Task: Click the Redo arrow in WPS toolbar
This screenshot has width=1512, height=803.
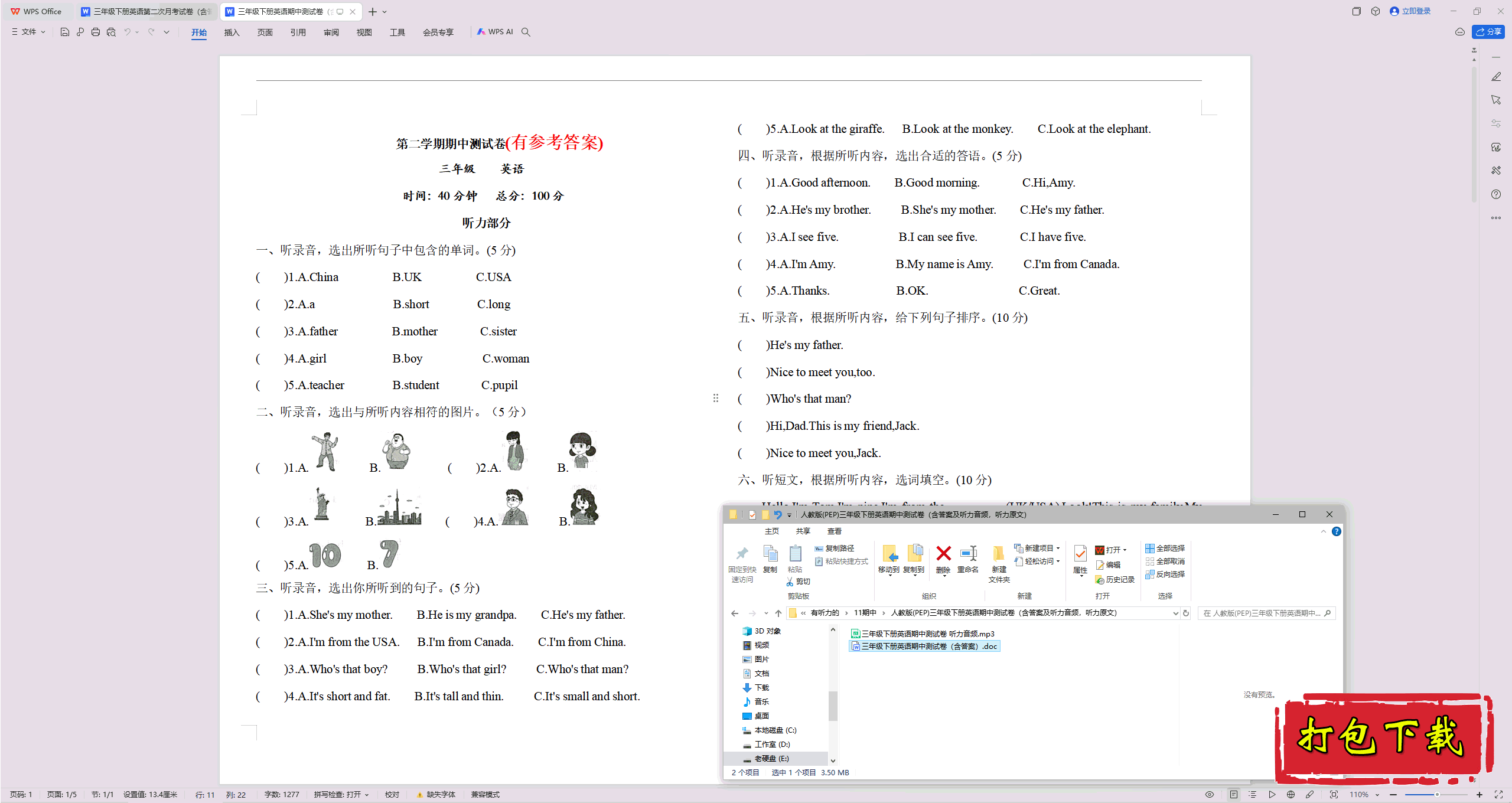Action: (151, 32)
